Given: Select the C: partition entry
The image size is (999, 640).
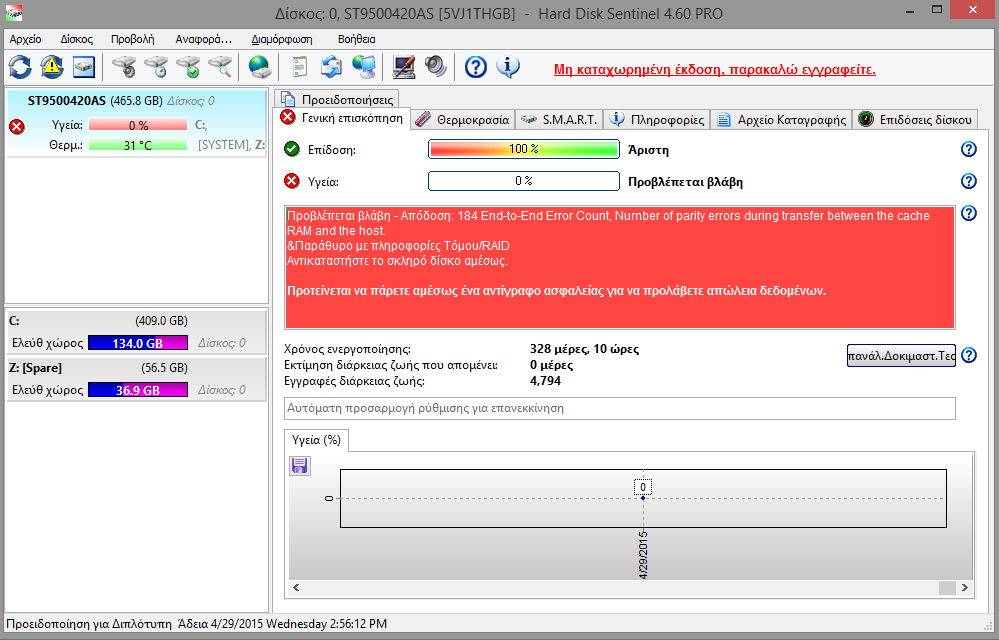Looking at the screenshot, I should click(x=136, y=332).
